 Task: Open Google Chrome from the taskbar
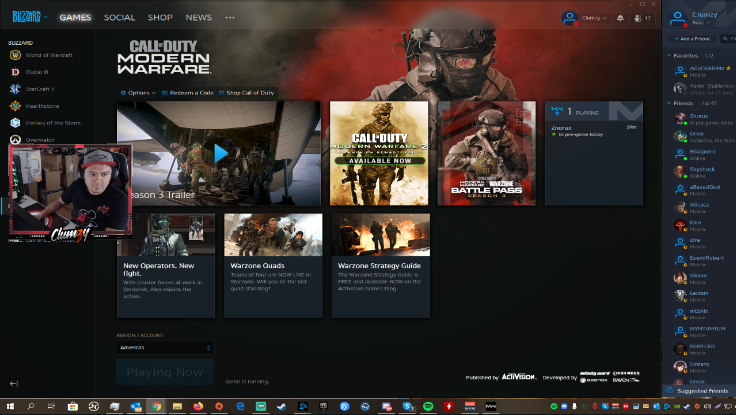[x=156, y=406]
